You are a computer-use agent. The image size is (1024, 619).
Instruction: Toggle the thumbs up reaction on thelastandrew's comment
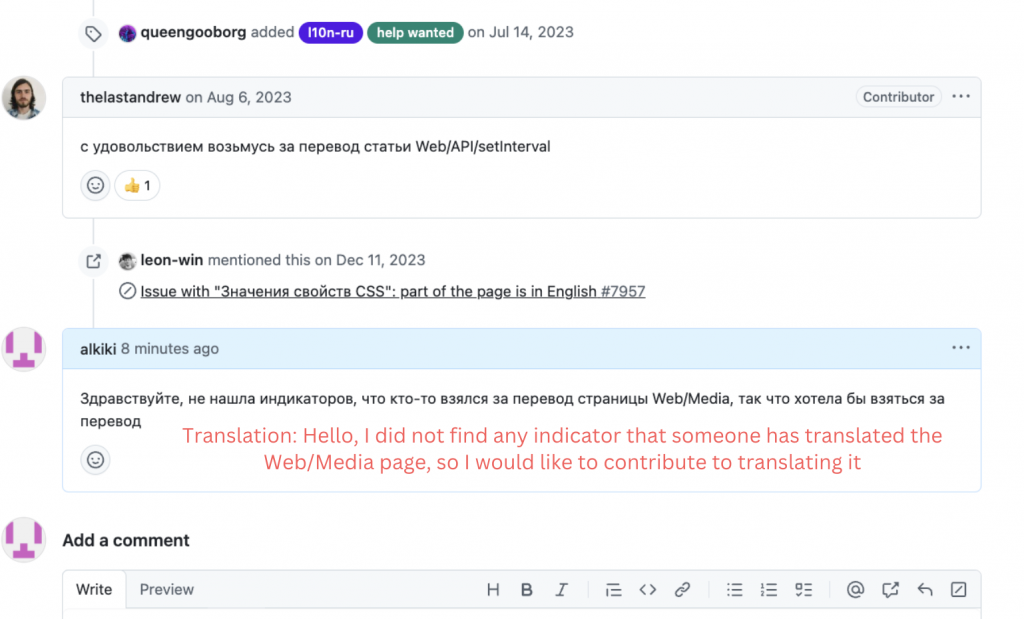(x=137, y=185)
